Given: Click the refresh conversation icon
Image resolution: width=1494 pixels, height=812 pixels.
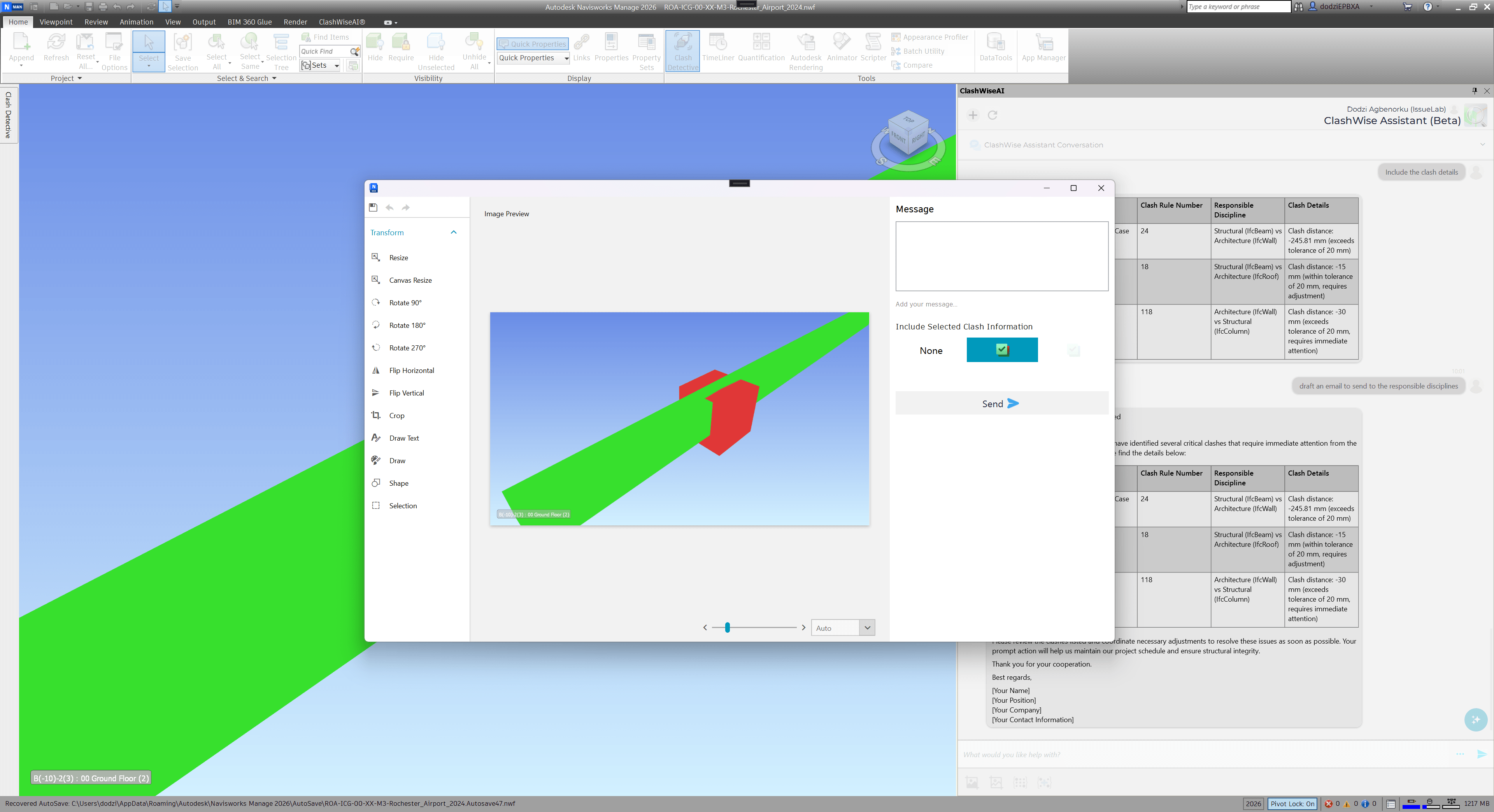Looking at the screenshot, I should (x=992, y=115).
